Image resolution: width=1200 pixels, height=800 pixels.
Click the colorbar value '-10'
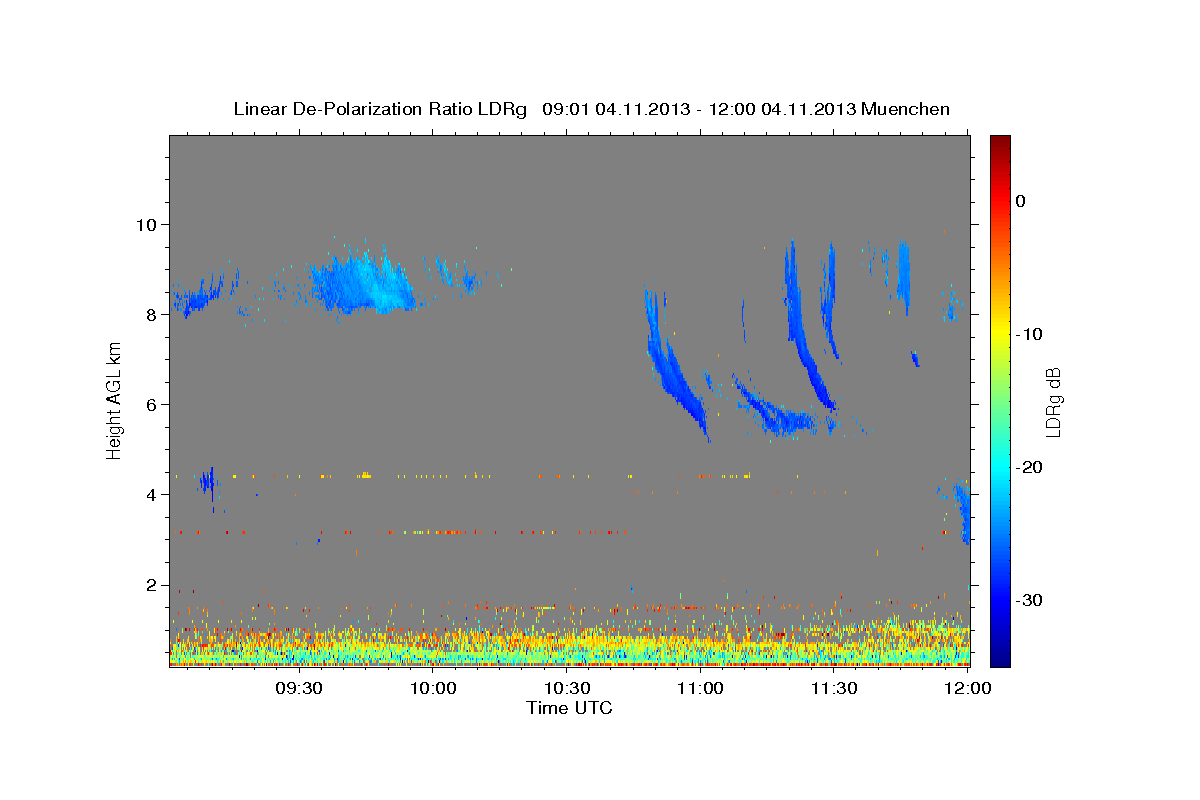tap(1029, 334)
